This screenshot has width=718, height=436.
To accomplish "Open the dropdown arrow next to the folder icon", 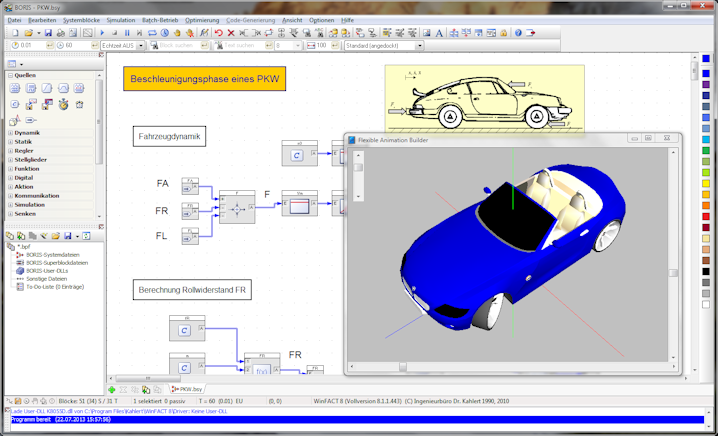I will pos(38,33).
